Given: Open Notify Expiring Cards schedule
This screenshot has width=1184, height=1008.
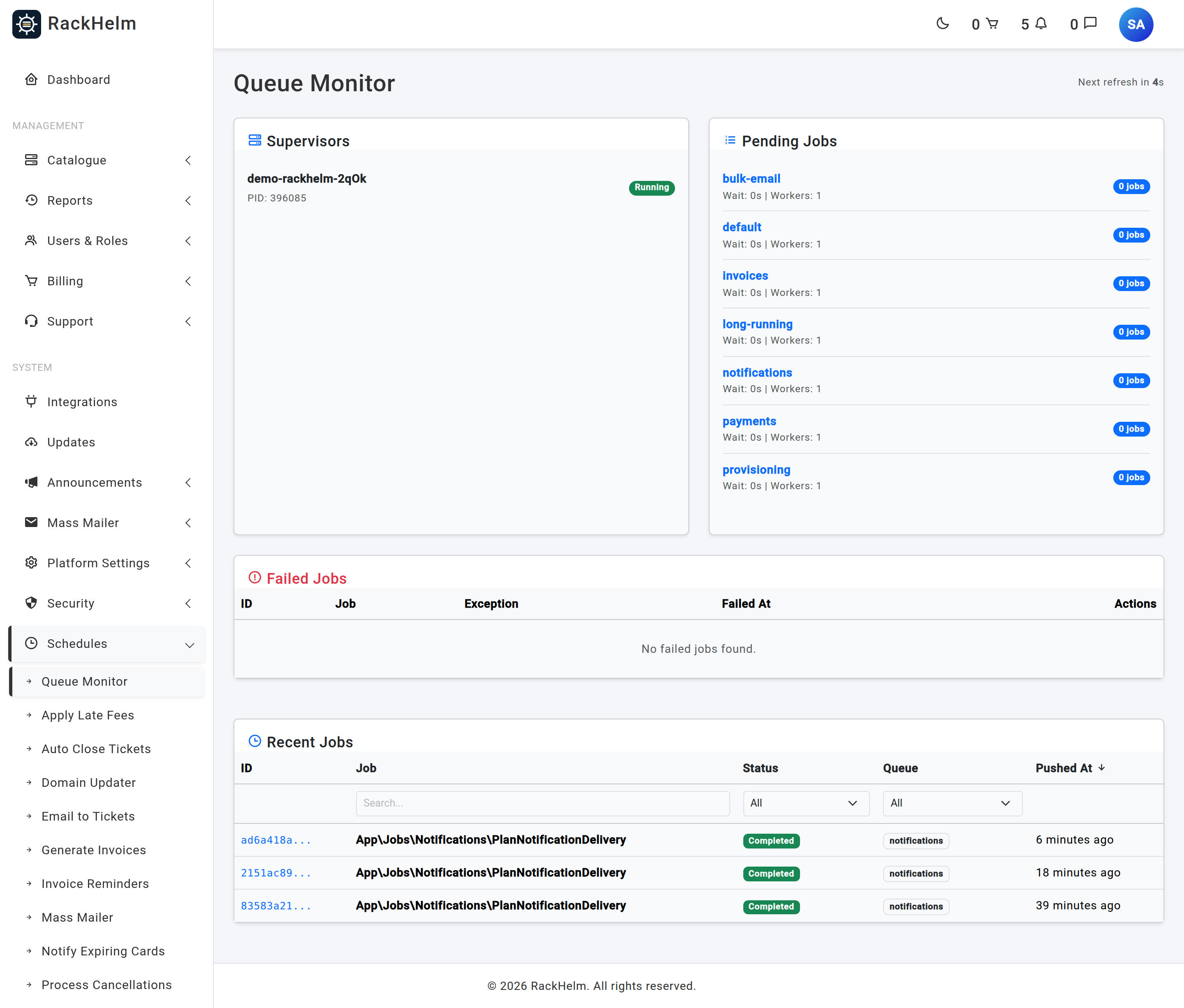Looking at the screenshot, I should (103, 951).
